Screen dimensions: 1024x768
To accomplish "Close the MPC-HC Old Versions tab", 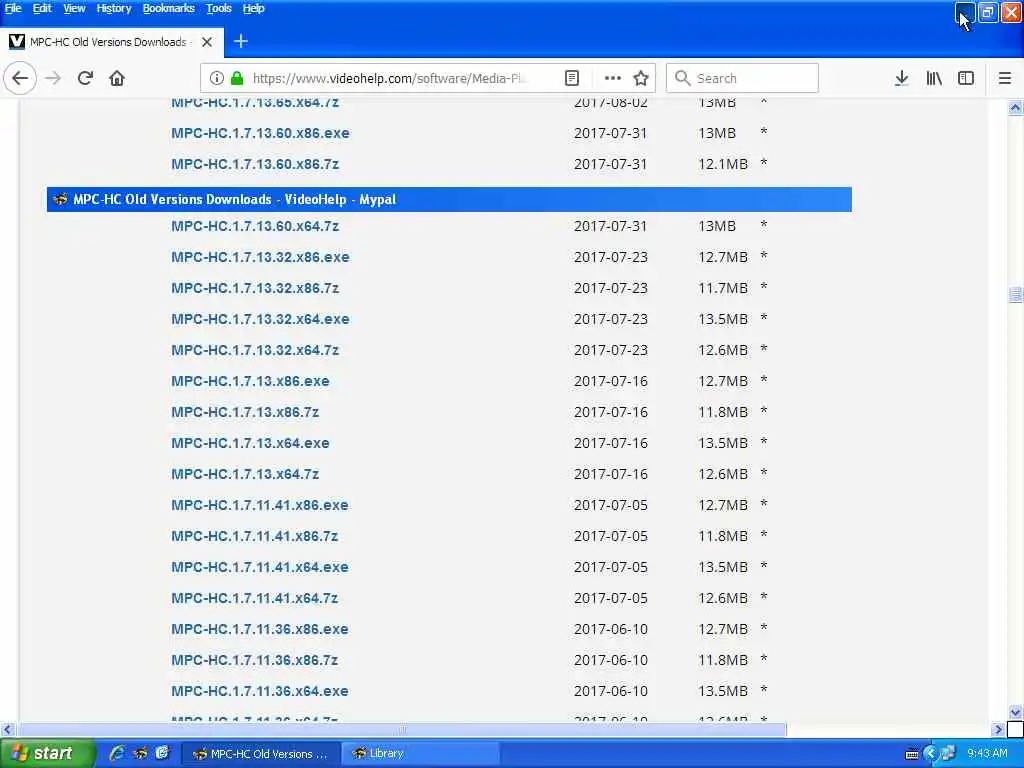I will tap(207, 42).
